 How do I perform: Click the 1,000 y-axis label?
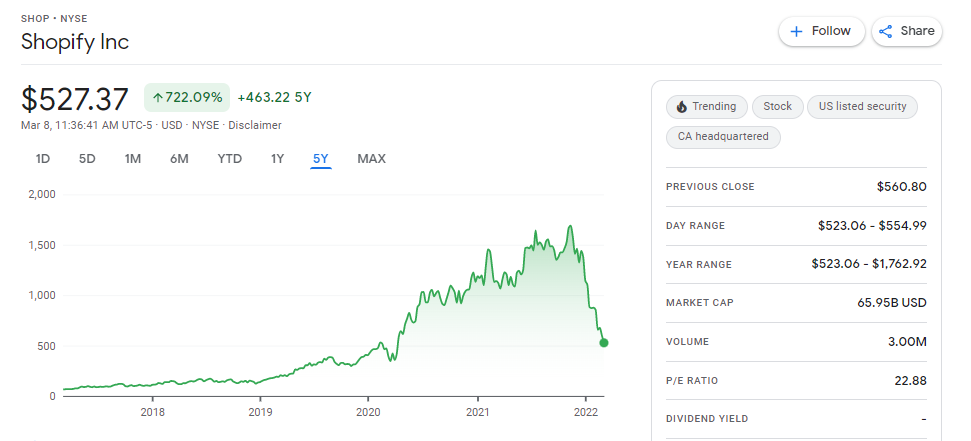(x=43, y=295)
